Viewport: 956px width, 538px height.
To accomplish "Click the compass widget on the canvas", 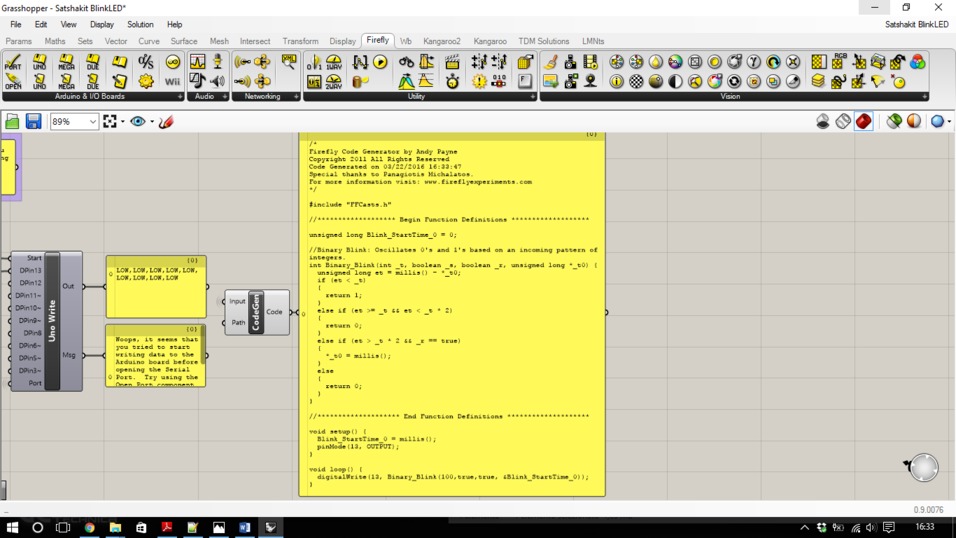I will [x=922, y=468].
